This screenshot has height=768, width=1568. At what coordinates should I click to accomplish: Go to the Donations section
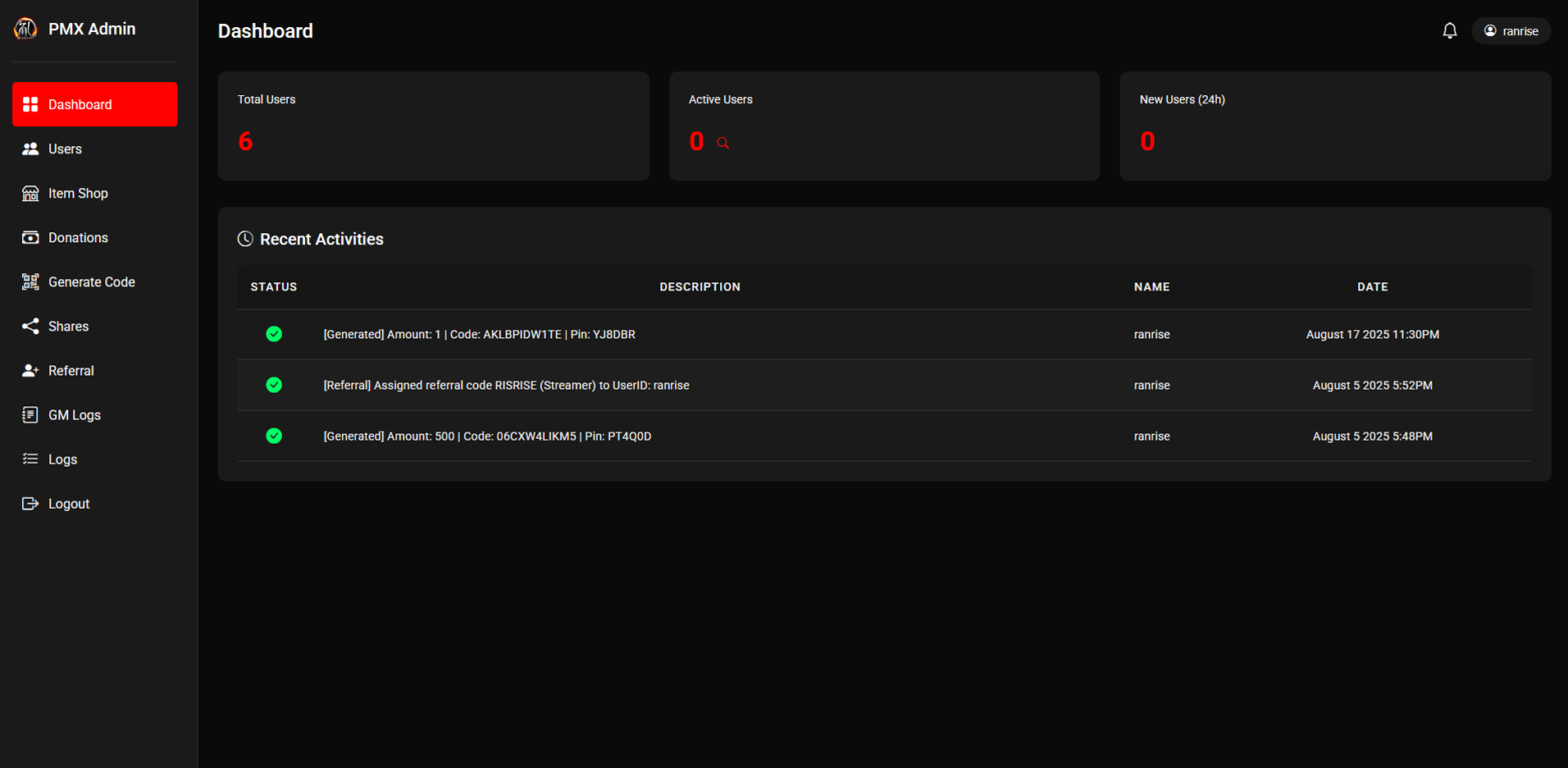point(78,238)
